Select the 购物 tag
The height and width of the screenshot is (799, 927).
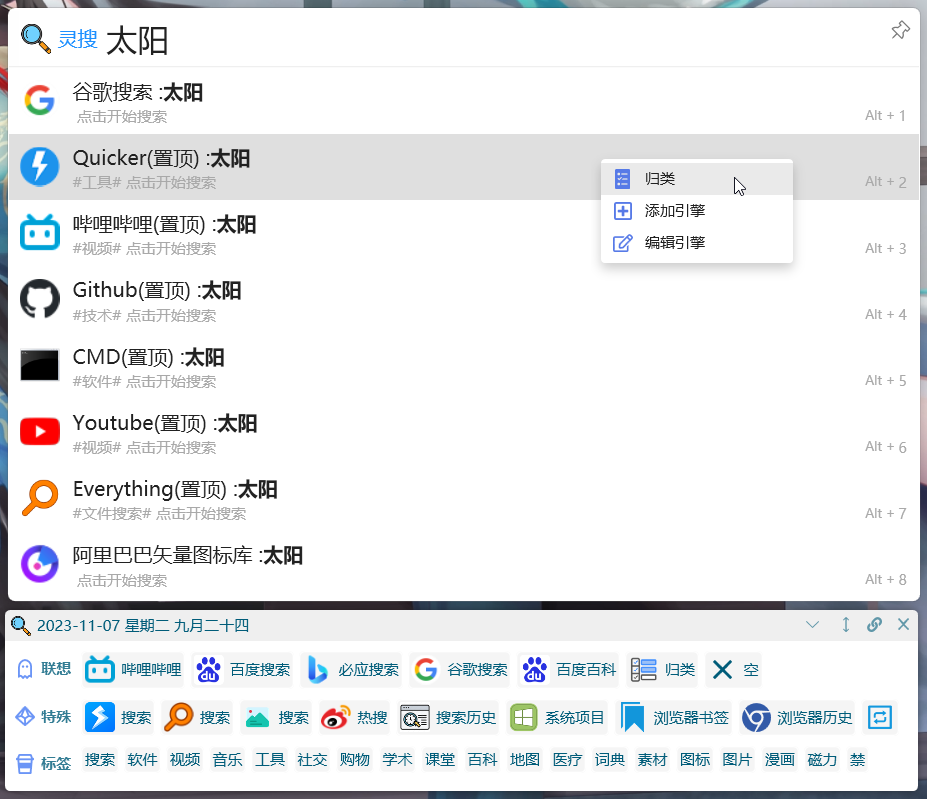pyautogui.click(x=355, y=759)
